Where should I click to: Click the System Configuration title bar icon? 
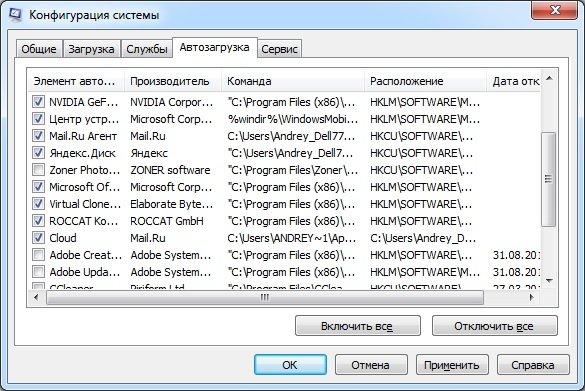(x=15, y=15)
